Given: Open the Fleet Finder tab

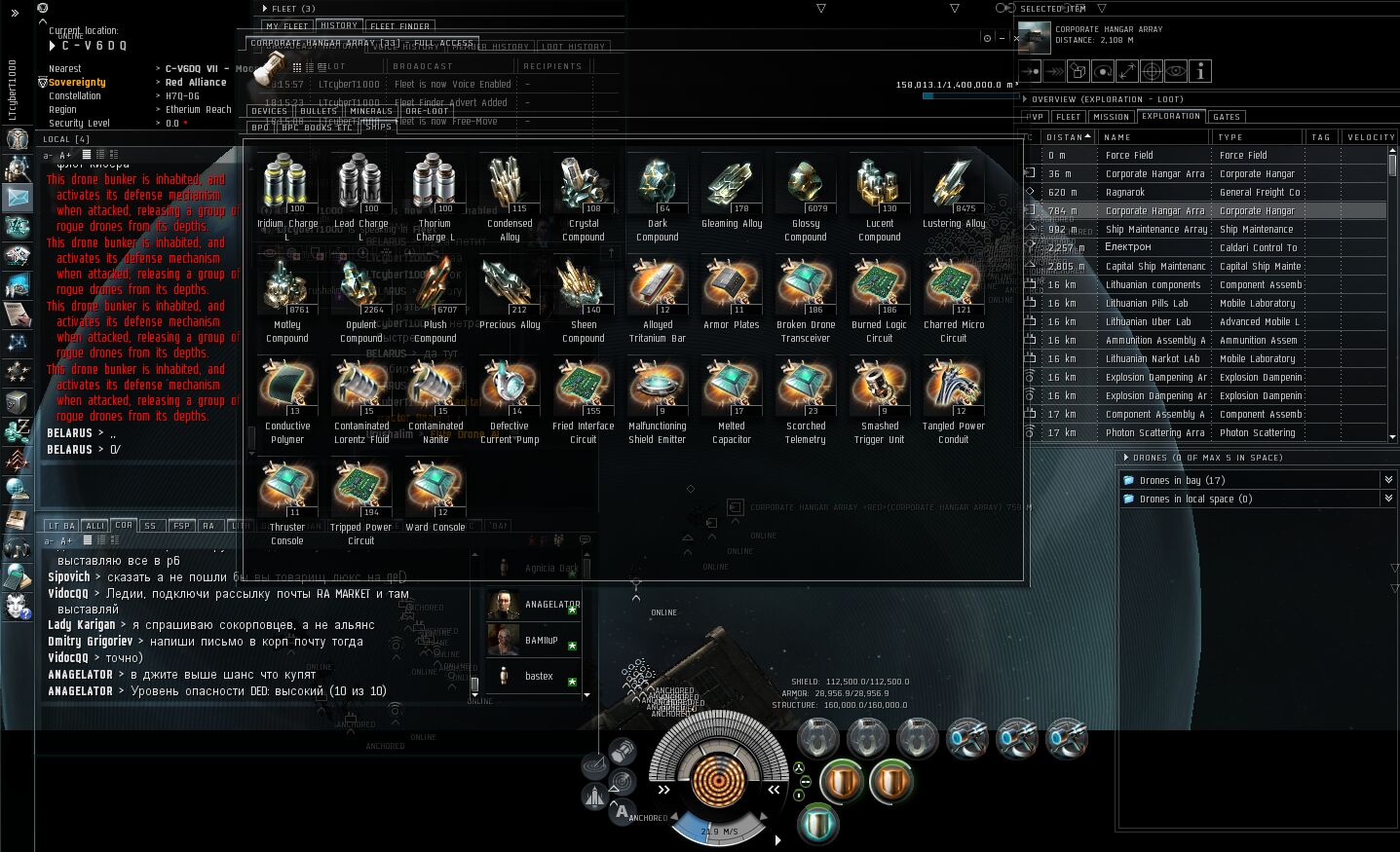Looking at the screenshot, I should (401, 26).
